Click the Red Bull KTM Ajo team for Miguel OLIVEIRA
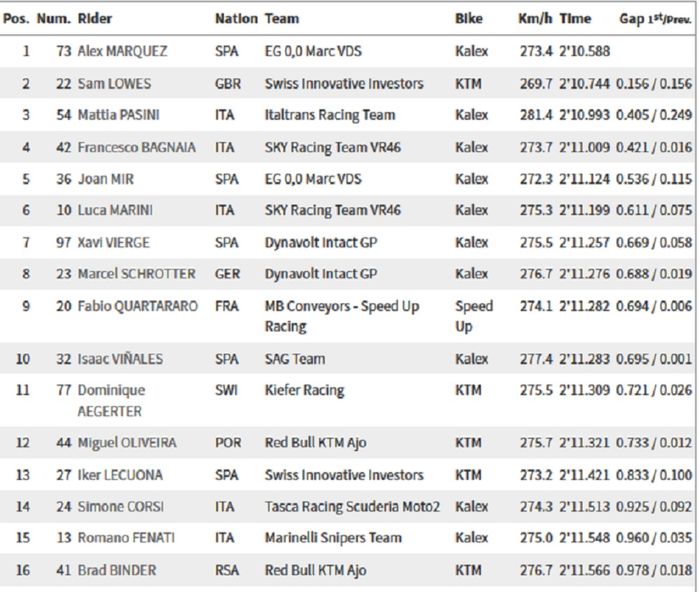The image size is (700, 592). (316, 442)
